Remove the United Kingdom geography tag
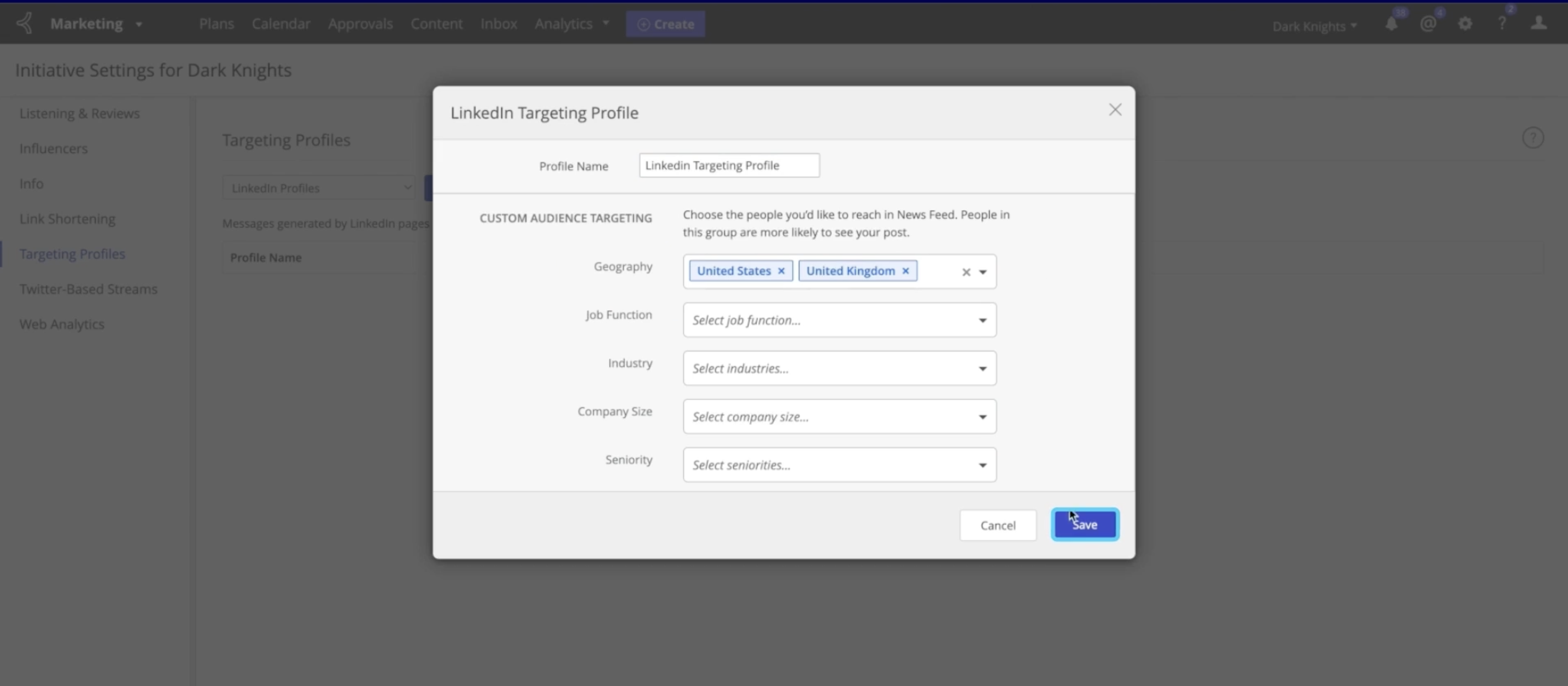This screenshot has width=1568, height=686. pos(905,271)
